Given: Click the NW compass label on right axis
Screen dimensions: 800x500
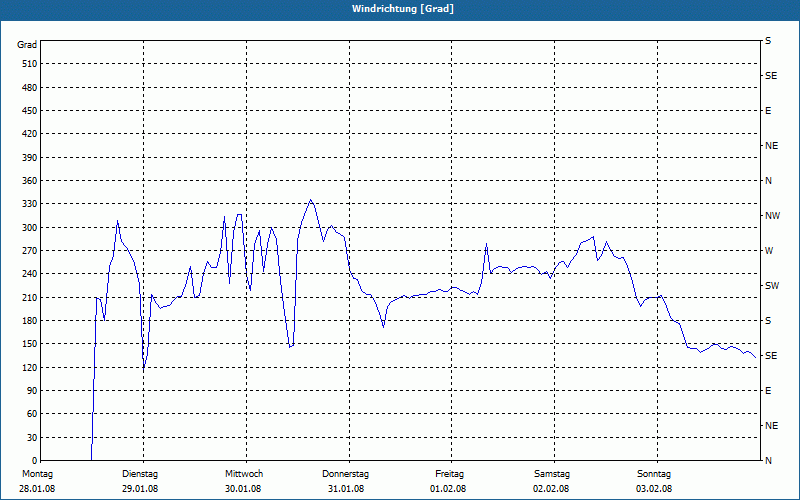Looking at the screenshot, I should click(772, 216).
